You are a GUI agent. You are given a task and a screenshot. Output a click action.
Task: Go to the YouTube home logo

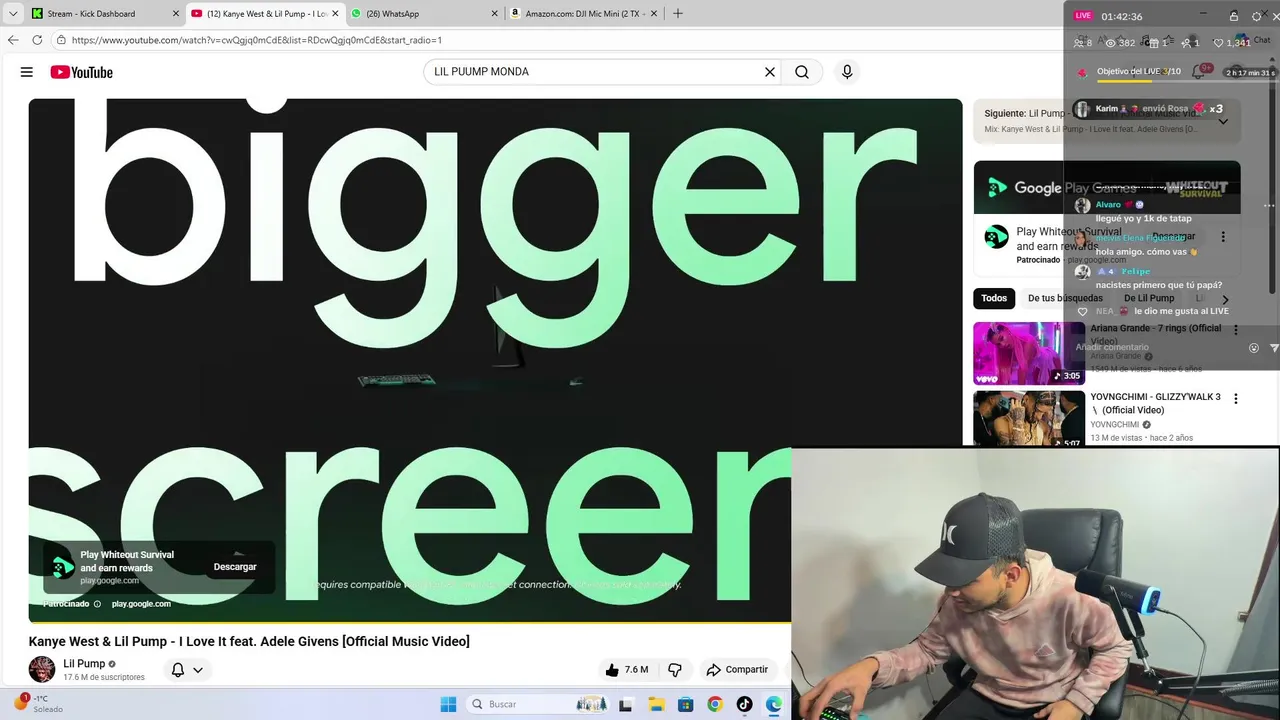(x=81, y=72)
